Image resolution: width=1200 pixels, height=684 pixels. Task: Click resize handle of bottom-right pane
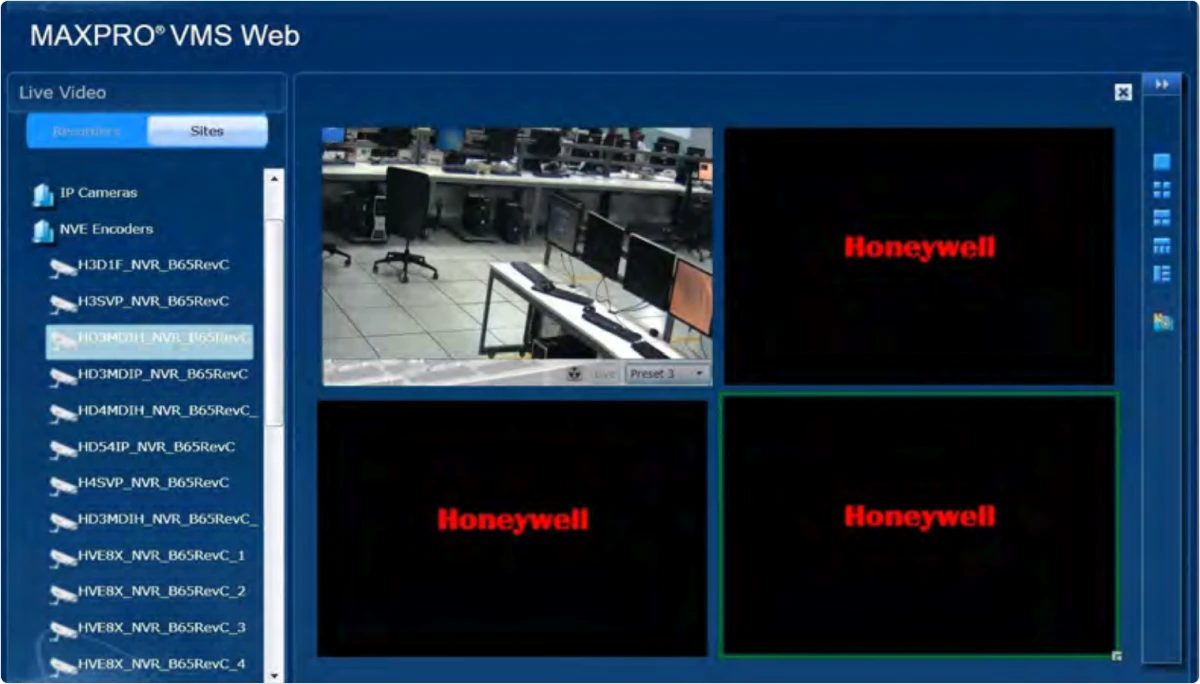pos(1117,656)
